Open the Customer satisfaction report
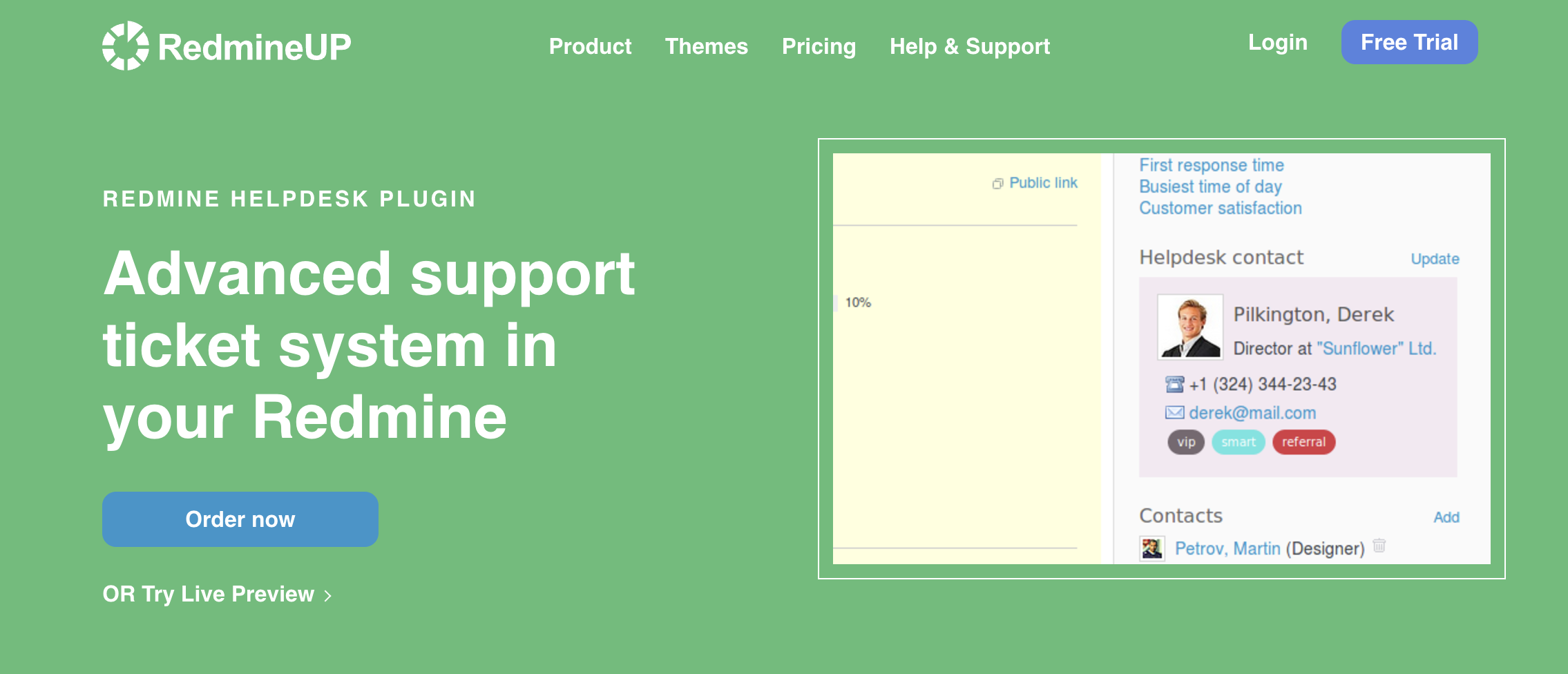 (x=1220, y=209)
